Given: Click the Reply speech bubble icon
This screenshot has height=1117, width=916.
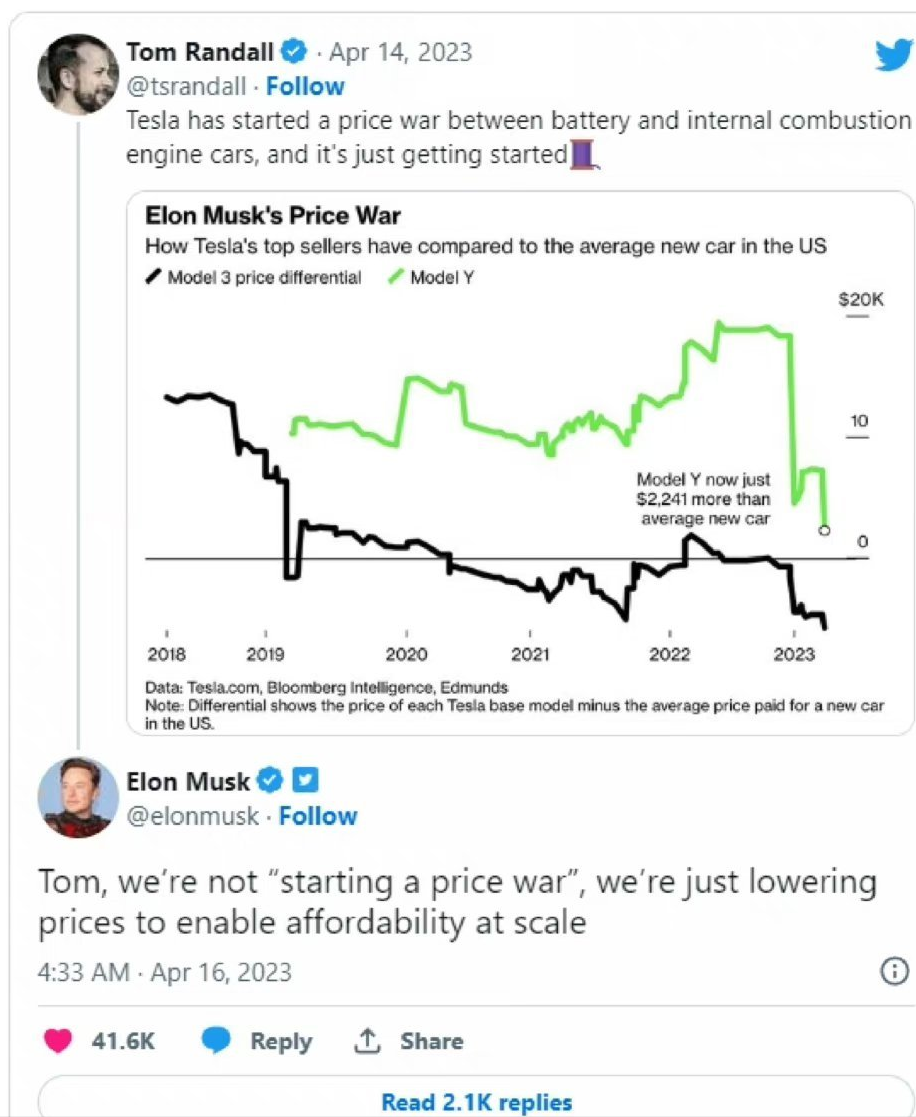Looking at the screenshot, I should pyautogui.click(x=216, y=1041).
